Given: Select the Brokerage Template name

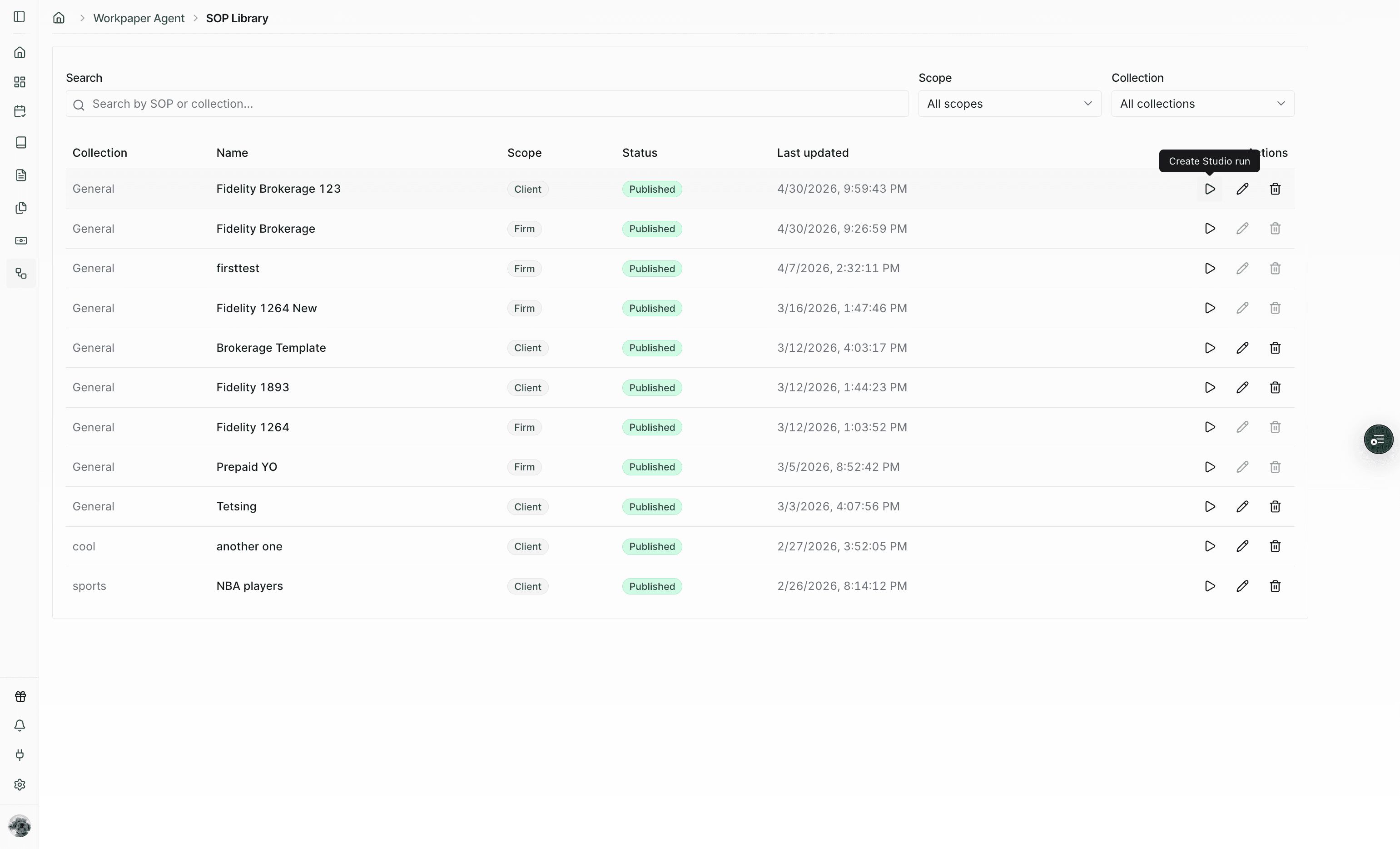Looking at the screenshot, I should click(x=271, y=348).
